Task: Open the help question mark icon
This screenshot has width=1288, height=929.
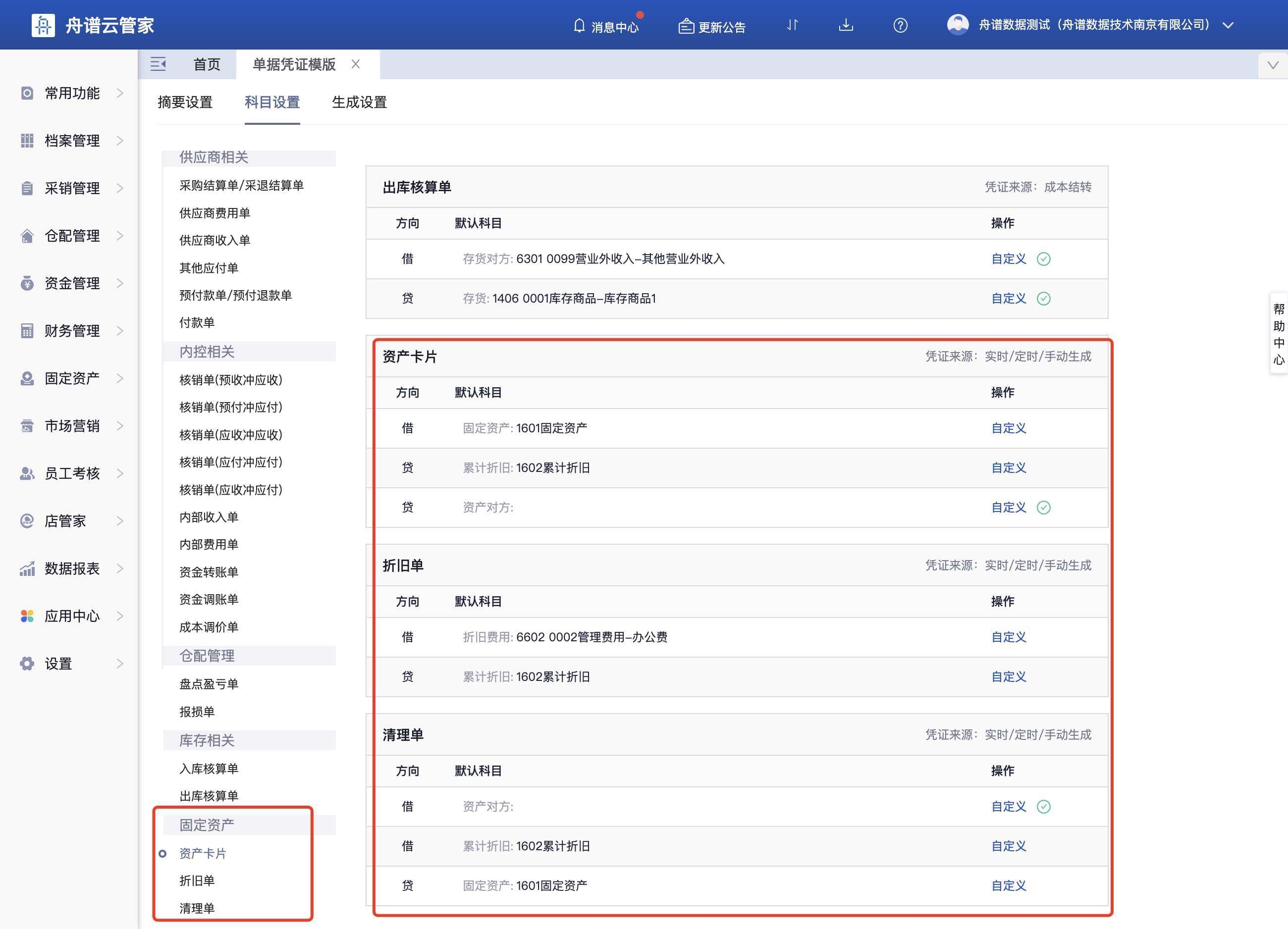Action: [x=900, y=26]
